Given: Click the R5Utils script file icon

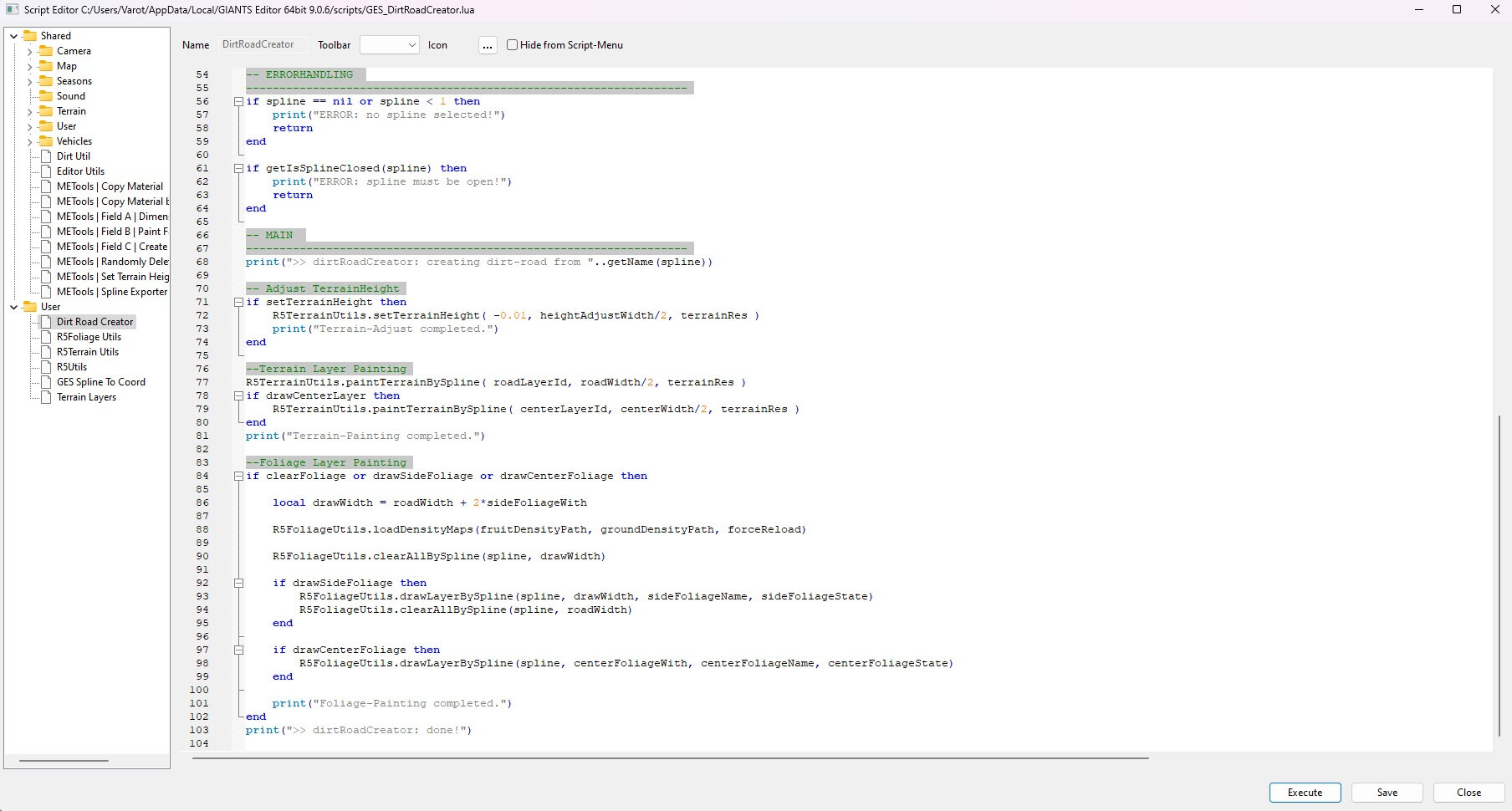Looking at the screenshot, I should tap(46, 367).
